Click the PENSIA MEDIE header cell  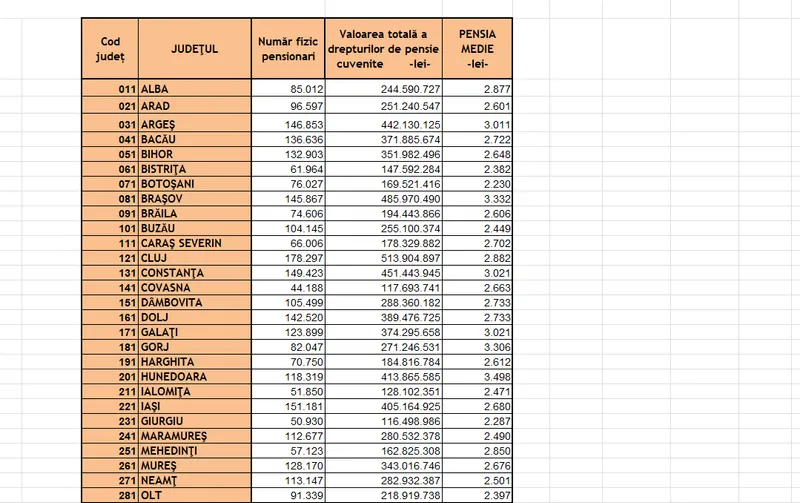click(477, 48)
